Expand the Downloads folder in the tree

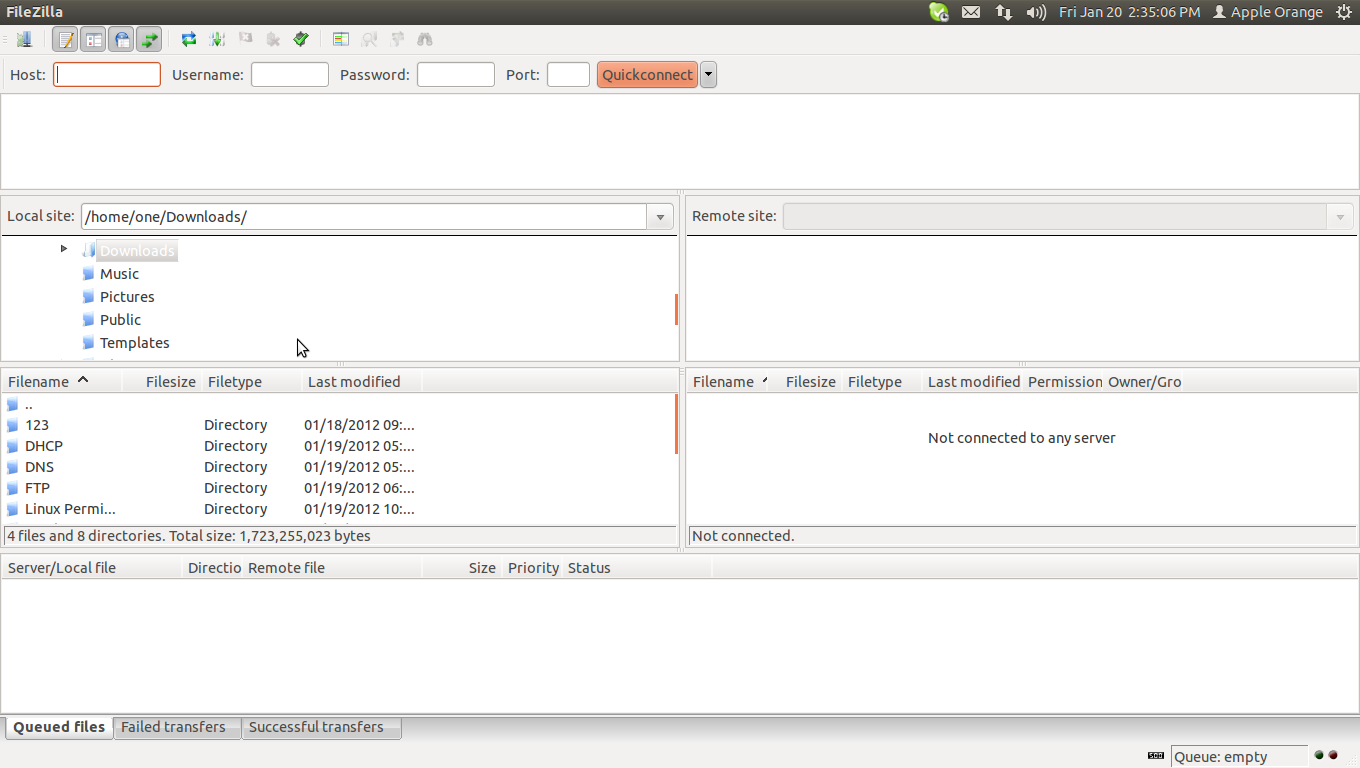(x=63, y=249)
